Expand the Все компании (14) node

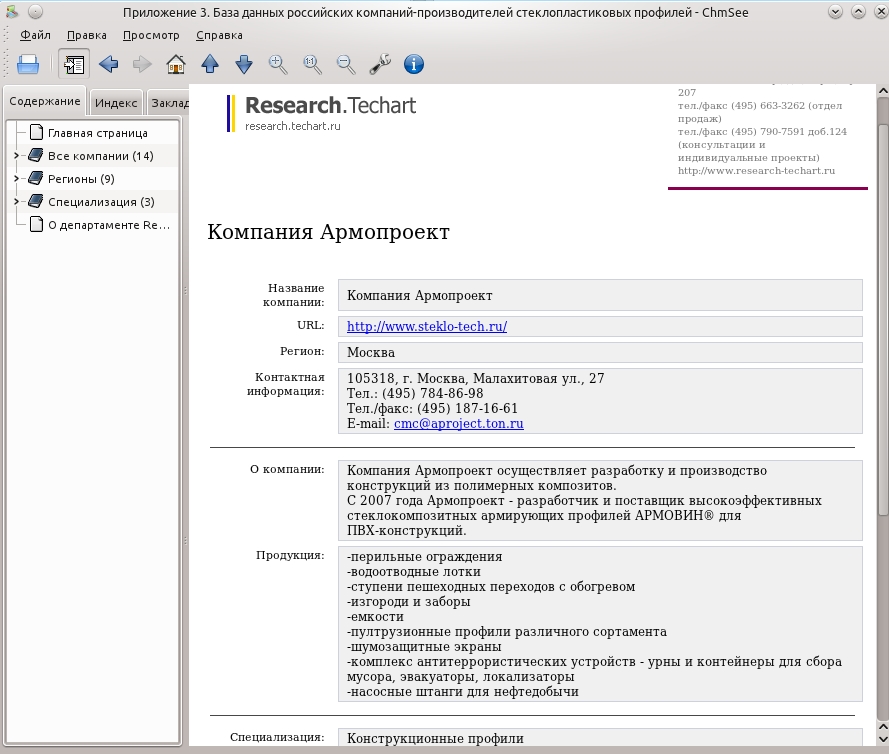pyautogui.click(x=16, y=155)
